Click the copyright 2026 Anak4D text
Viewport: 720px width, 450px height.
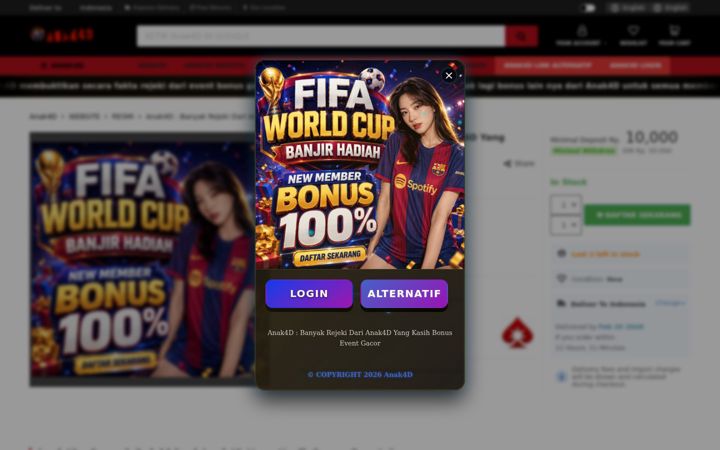click(x=360, y=375)
